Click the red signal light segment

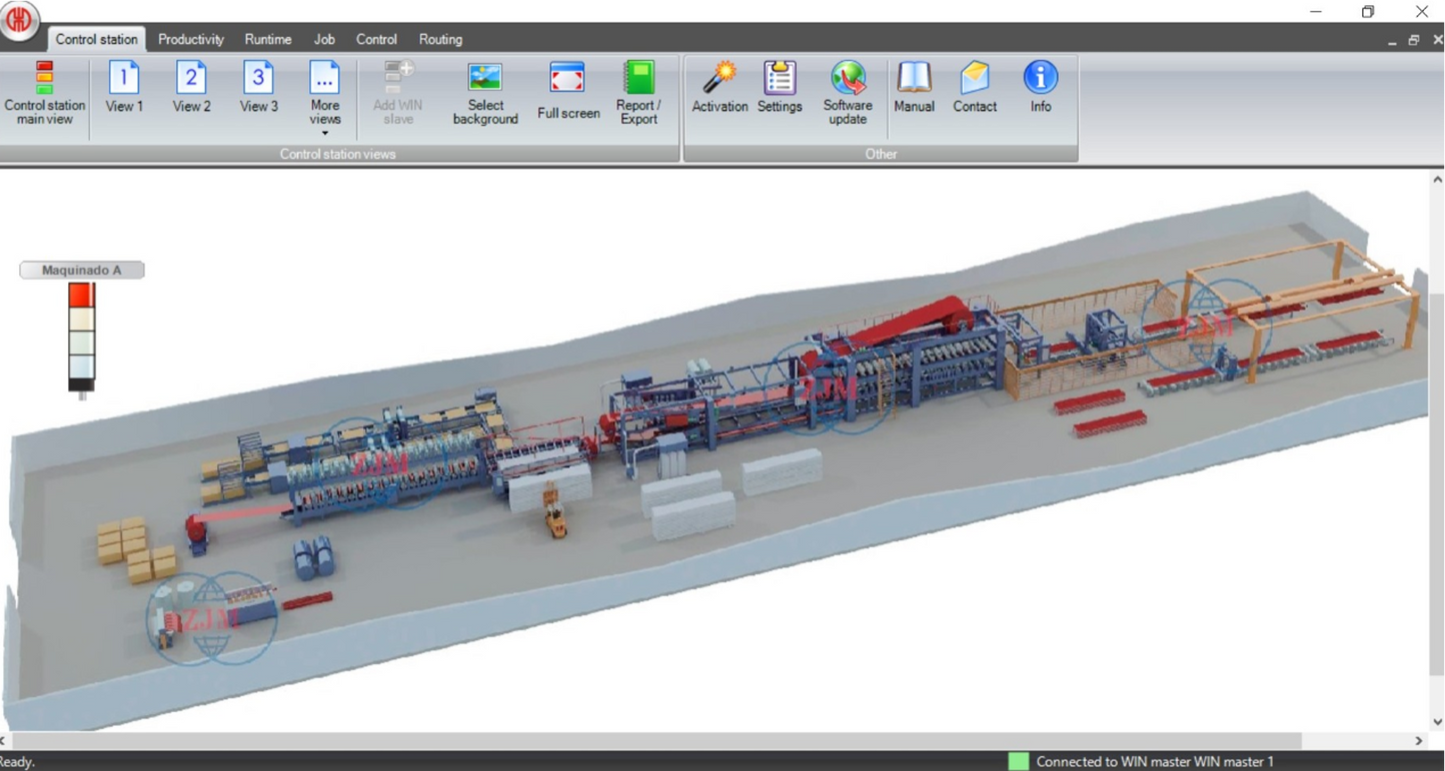tap(81, 295)
